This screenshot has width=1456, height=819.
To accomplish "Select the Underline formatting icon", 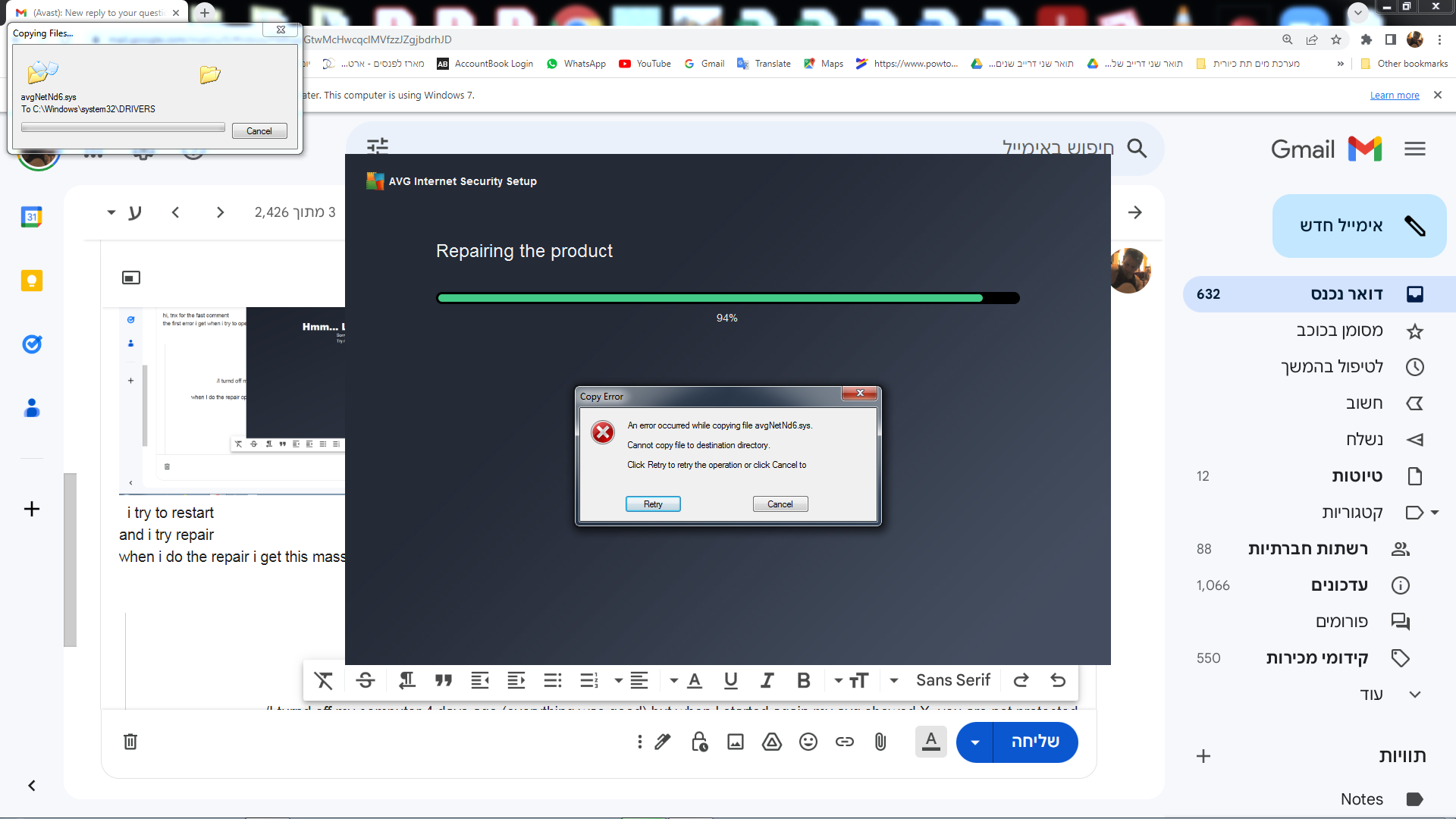I will tap(730, 681).
